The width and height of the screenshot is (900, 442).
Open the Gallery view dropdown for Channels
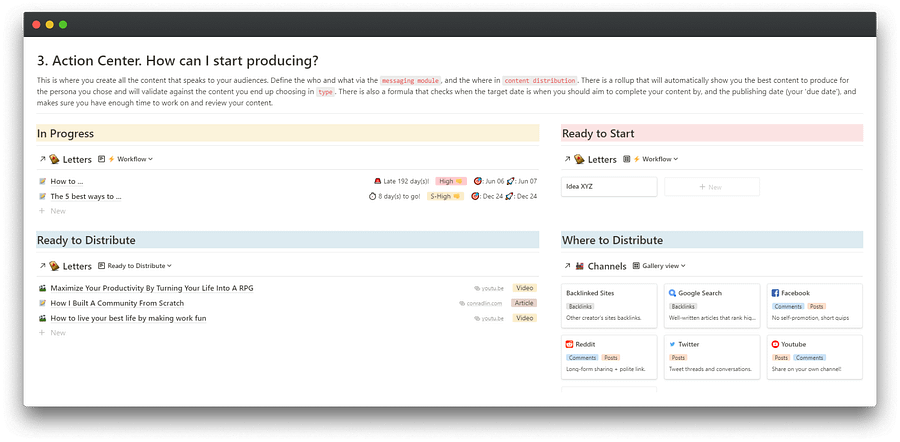(x=660, y=266)
